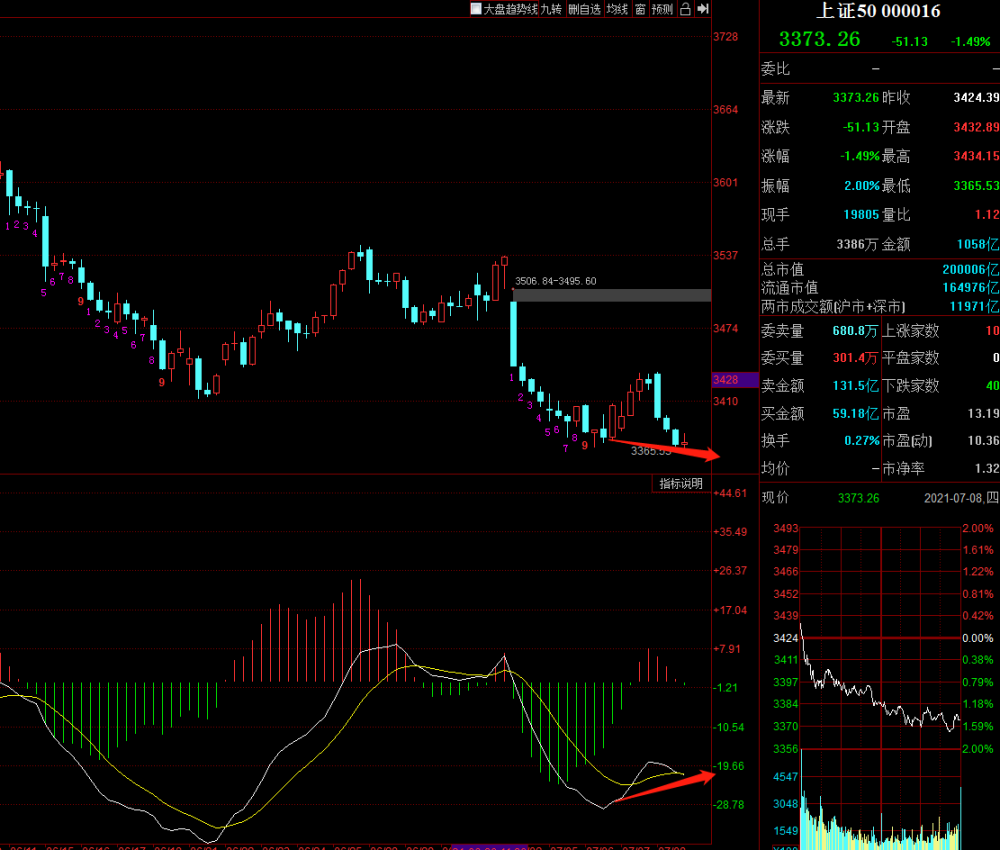Select the 3365.53 low price label on chart

tap(650, 452)
